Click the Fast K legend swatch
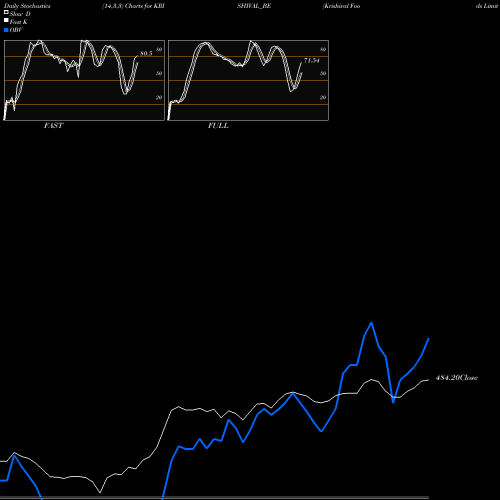Image resolution: width=500 pixels, height=500 pixels. (6, 20)
